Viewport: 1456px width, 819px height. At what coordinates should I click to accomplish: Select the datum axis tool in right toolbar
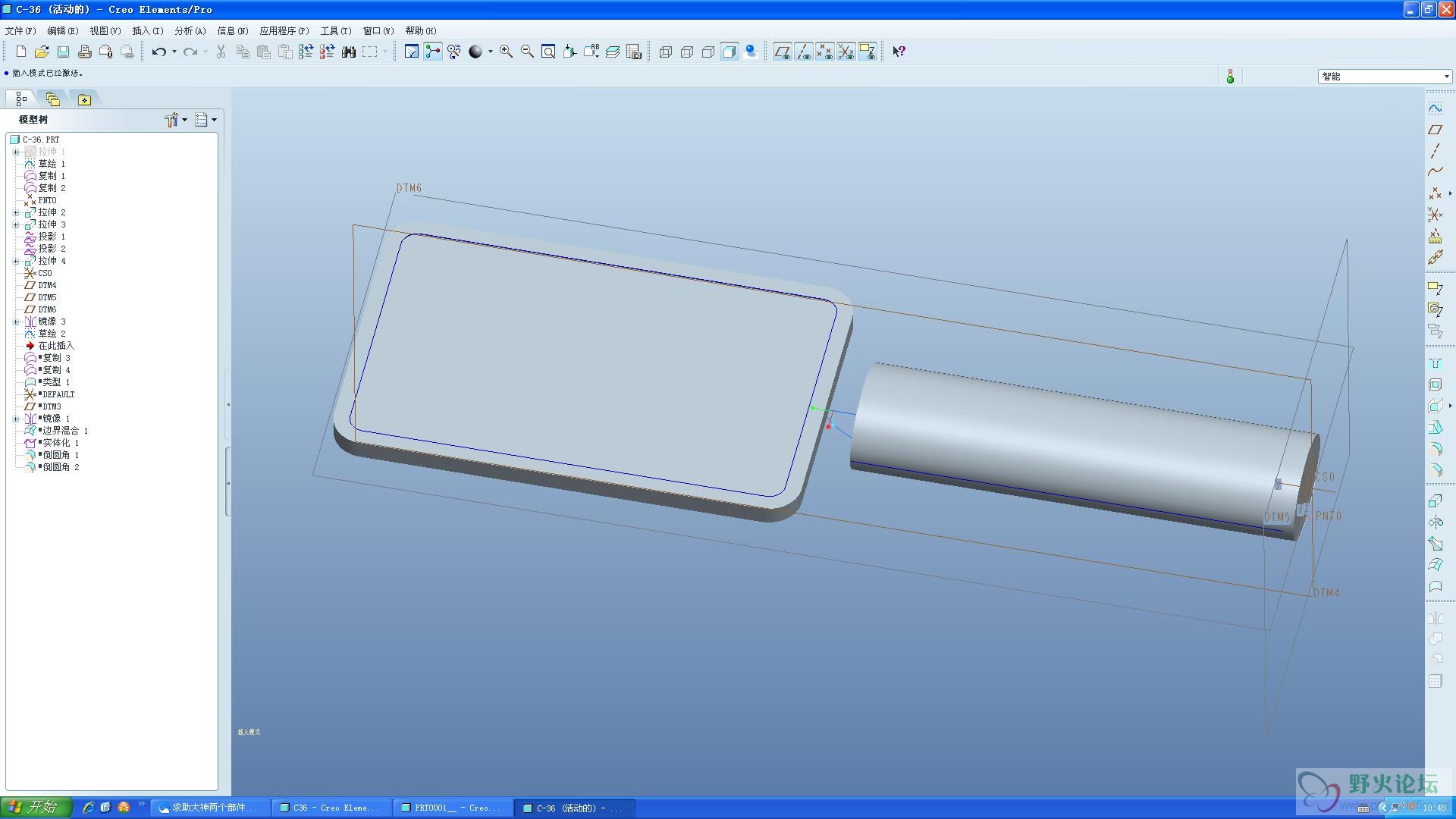(x=1435, y=151)
